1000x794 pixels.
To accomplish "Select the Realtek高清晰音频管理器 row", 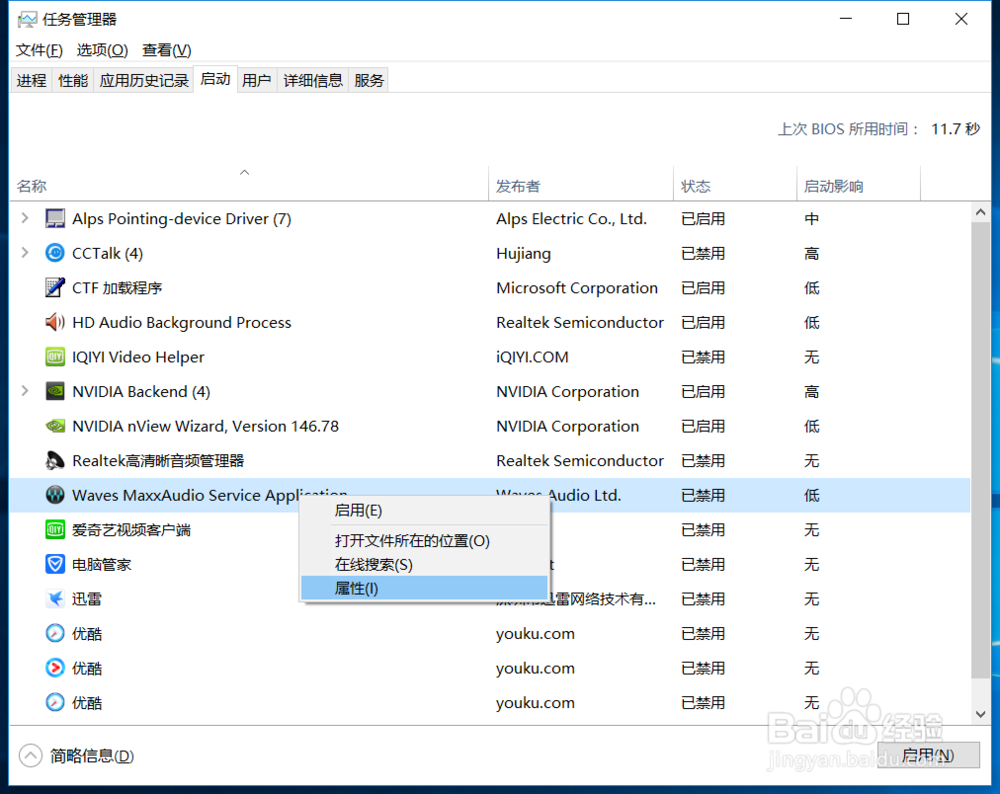I will 490,460.
